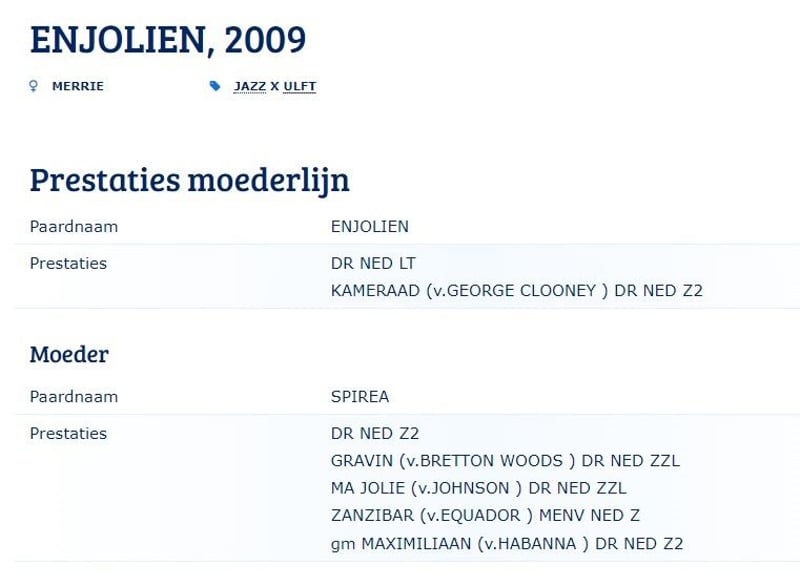Click the Paardnaam label under Prestaties moederlijn
Screen dimensions: 800x586
point(74,226)
